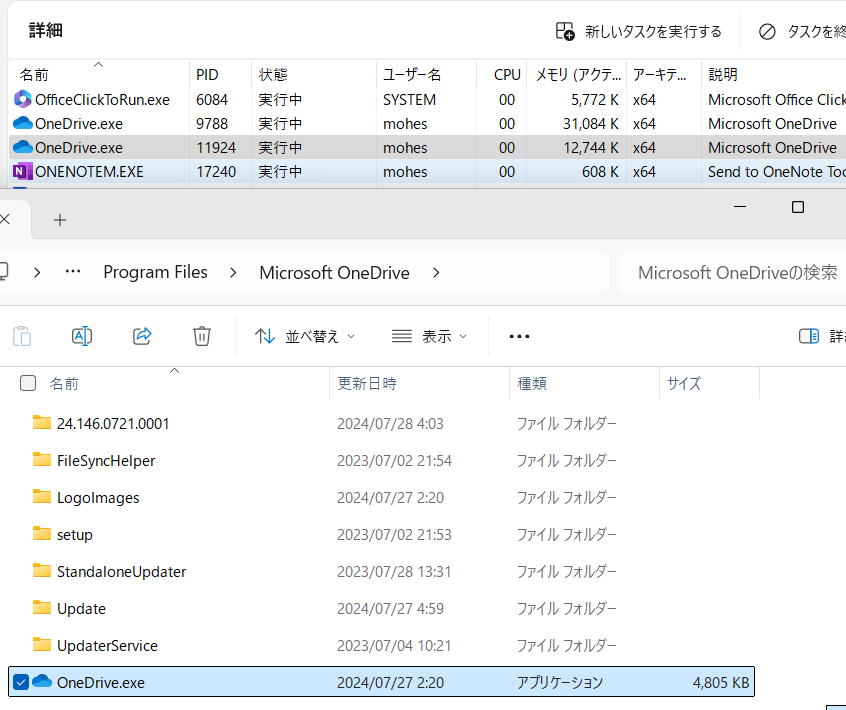Click the 2024/07/28 4:03 date cell

390,424
